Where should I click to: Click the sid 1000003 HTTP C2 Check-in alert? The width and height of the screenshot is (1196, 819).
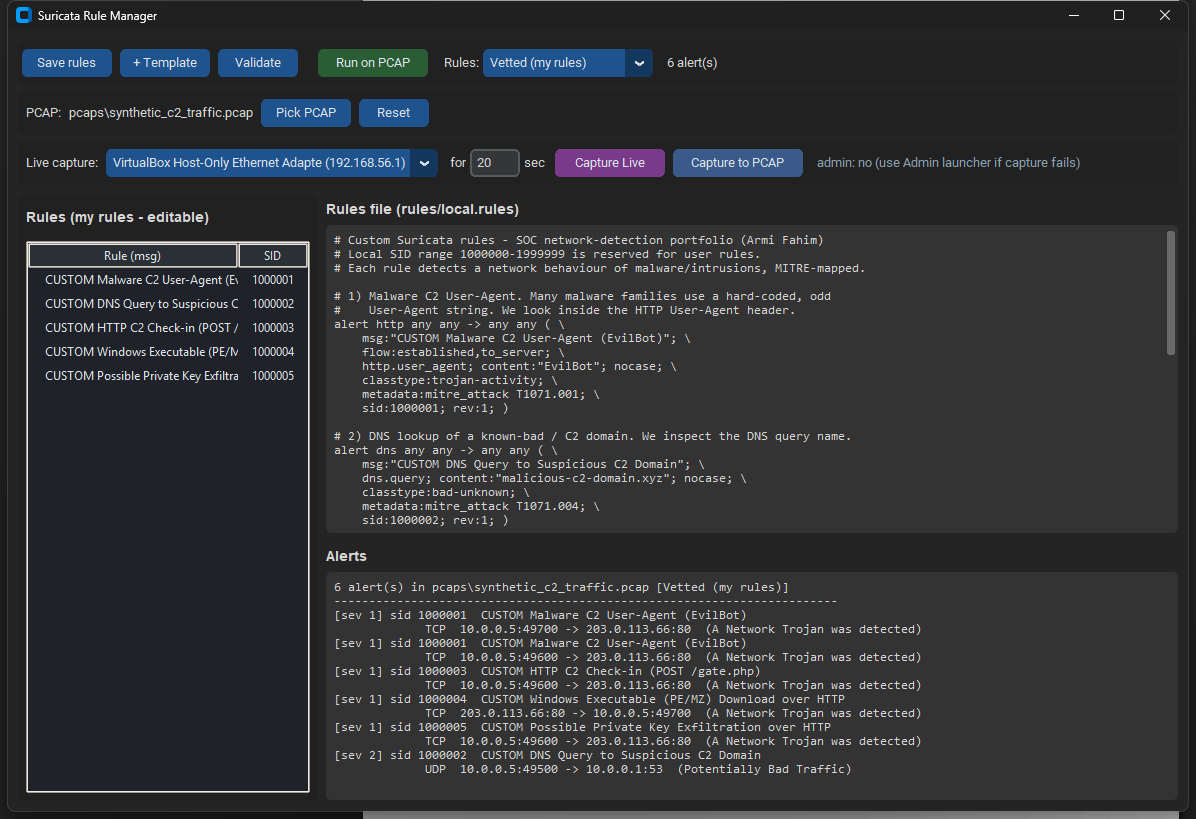[x=547, y=672]
